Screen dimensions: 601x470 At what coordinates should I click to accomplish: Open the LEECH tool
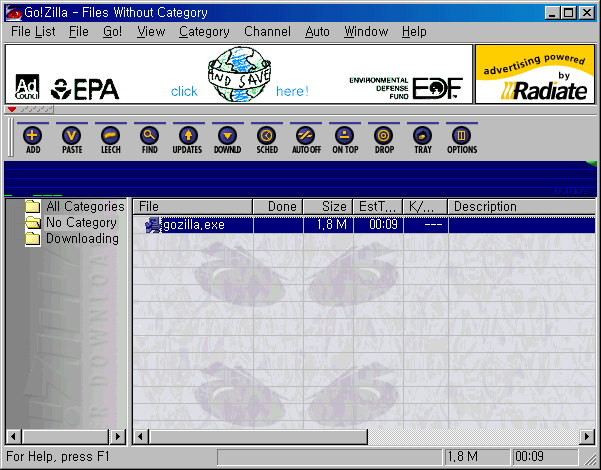pos(111,136)
